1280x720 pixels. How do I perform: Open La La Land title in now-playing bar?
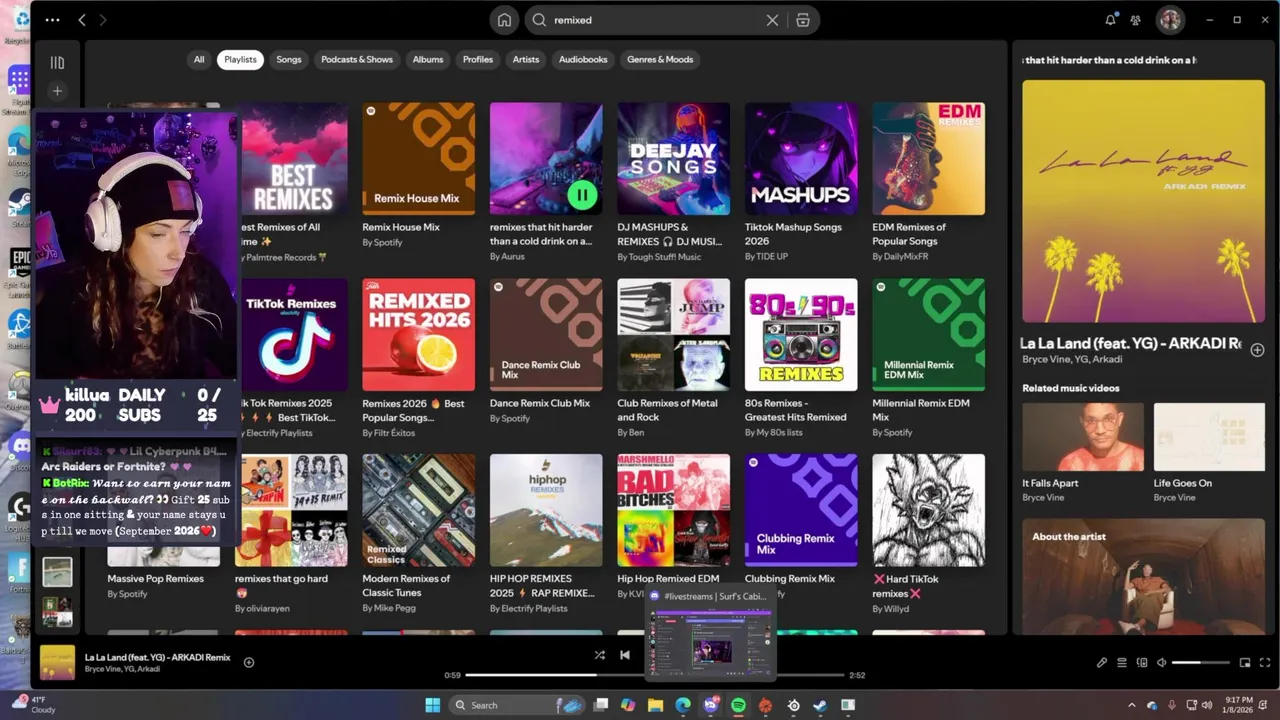(157, 657)
